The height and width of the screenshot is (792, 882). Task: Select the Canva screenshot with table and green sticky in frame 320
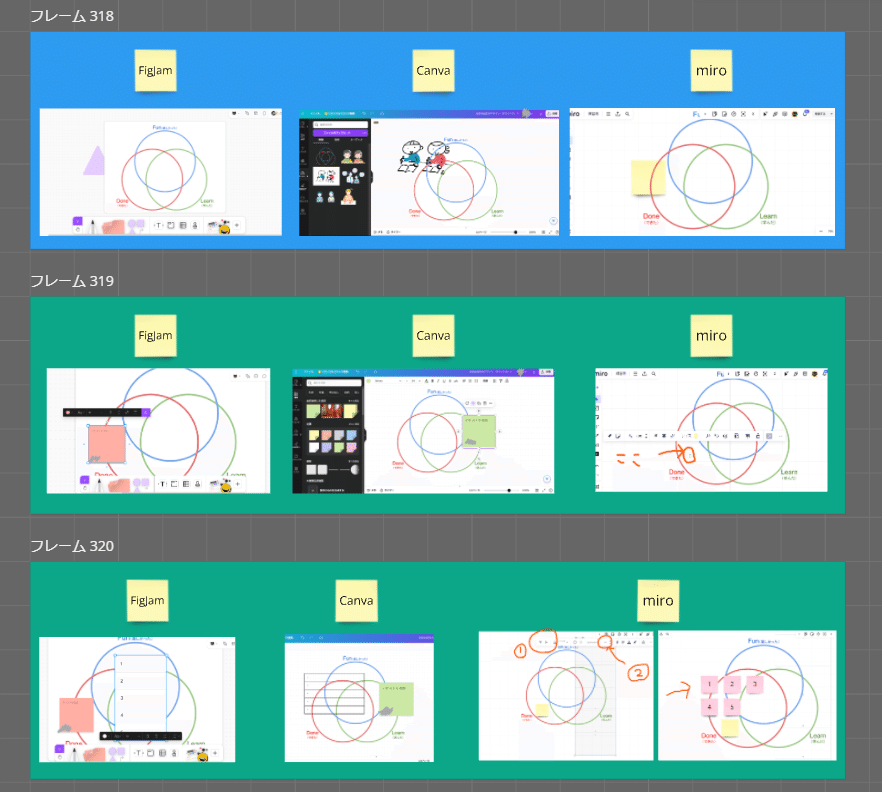point(359,698)
